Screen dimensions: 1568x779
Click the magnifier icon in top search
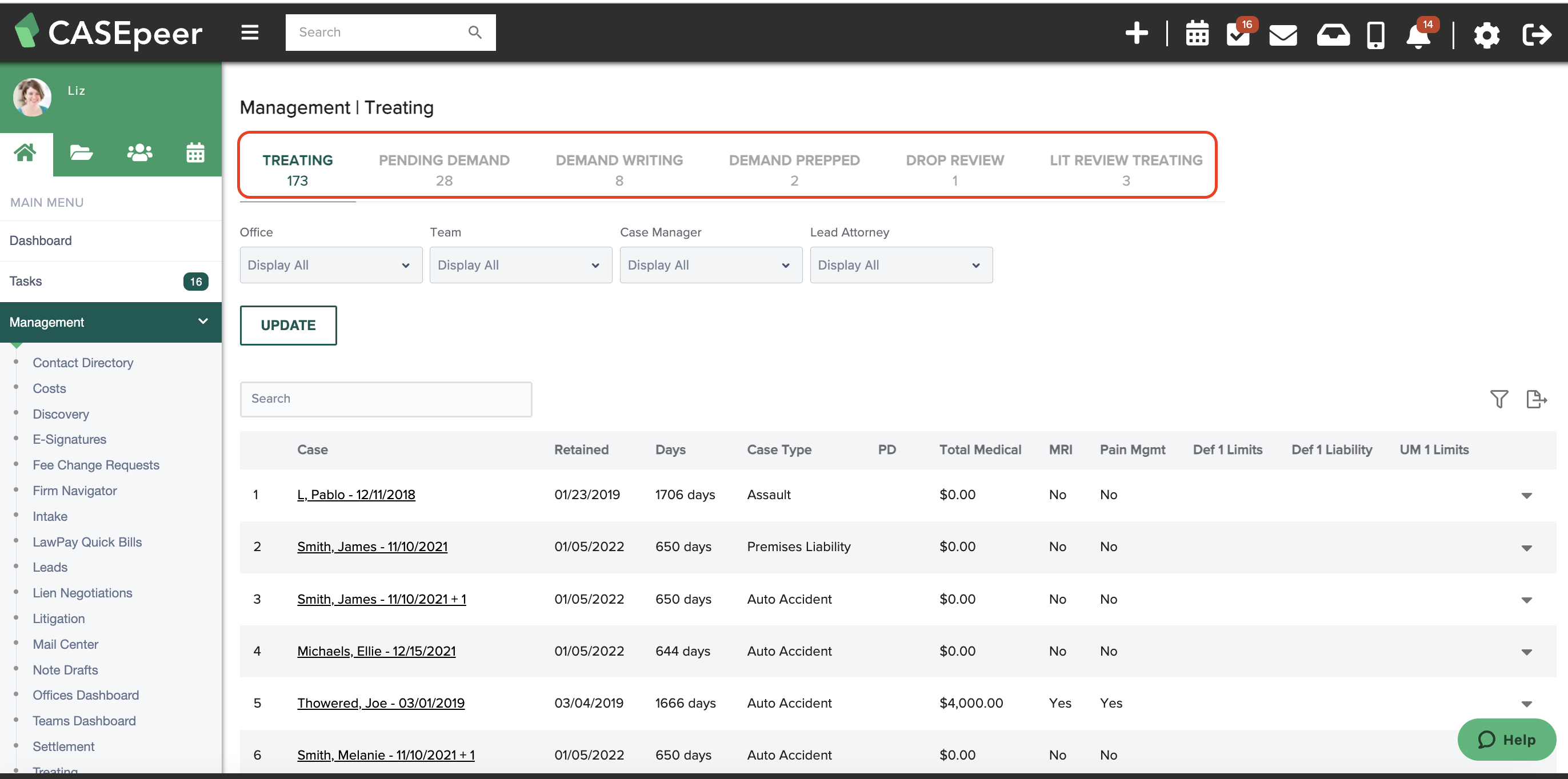(x=475, y=32)
